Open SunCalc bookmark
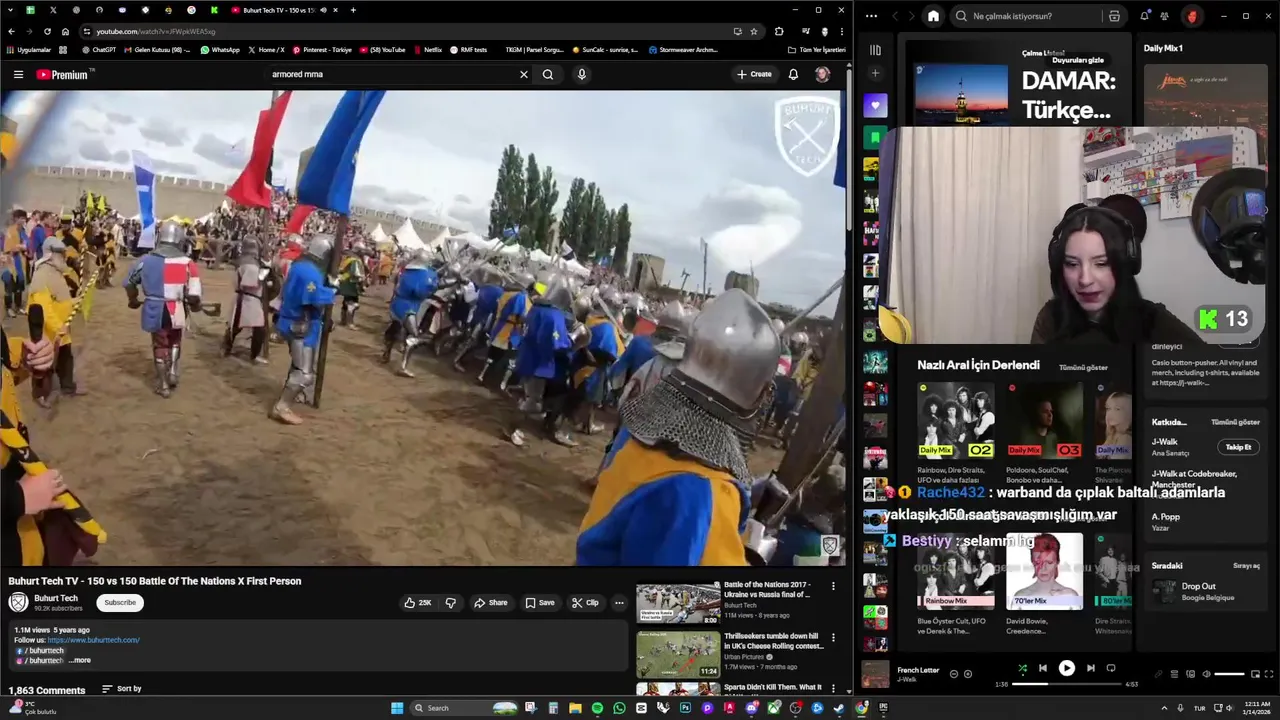The width and height of the screenshot is (1280, 720). click(x=605, y=49)
